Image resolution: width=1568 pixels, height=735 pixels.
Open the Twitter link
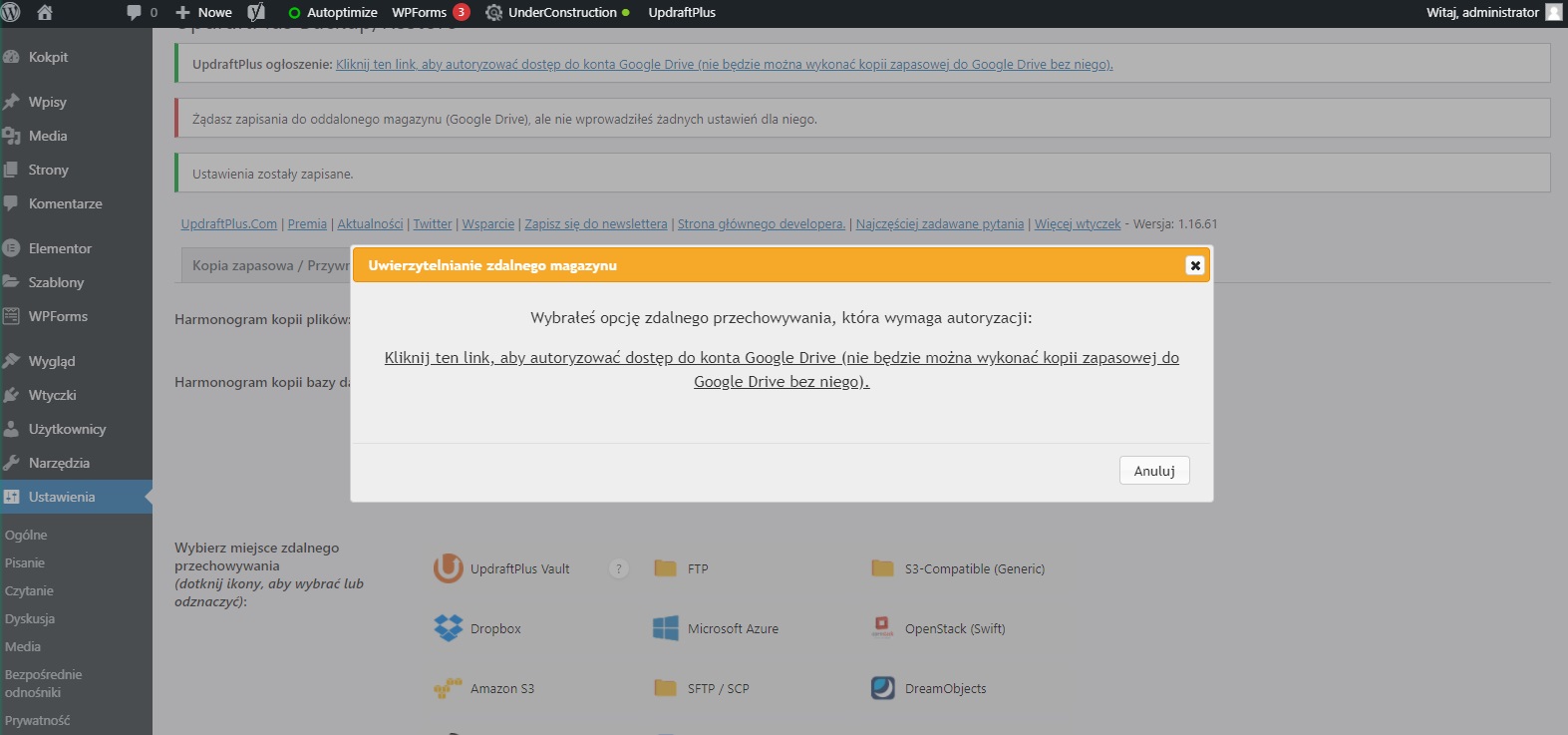click(x=433, y=224)
